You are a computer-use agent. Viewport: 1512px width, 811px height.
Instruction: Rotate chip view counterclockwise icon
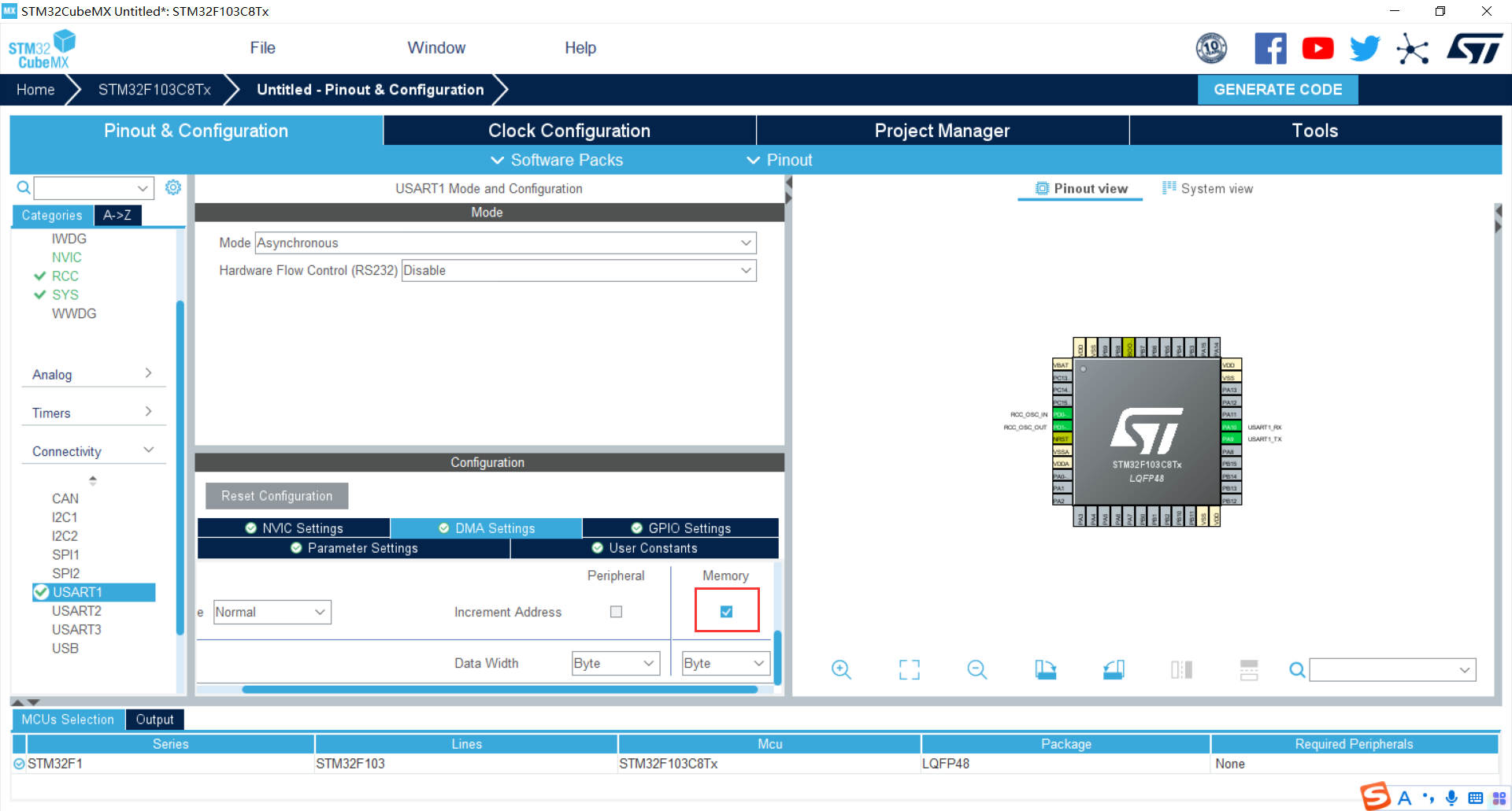[x=1114, y=670]
